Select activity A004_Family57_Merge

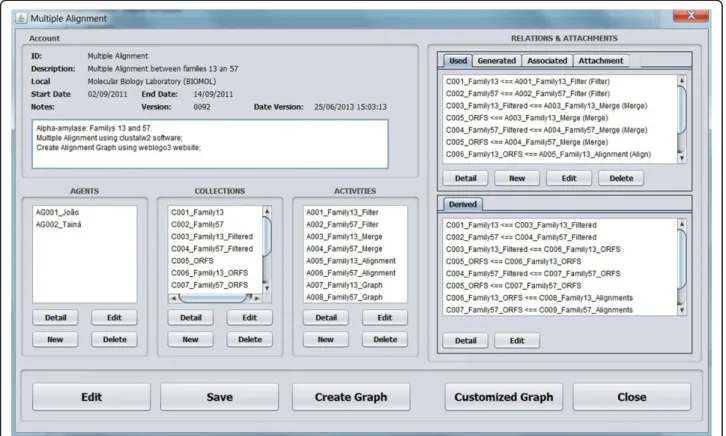coord(344,249)
